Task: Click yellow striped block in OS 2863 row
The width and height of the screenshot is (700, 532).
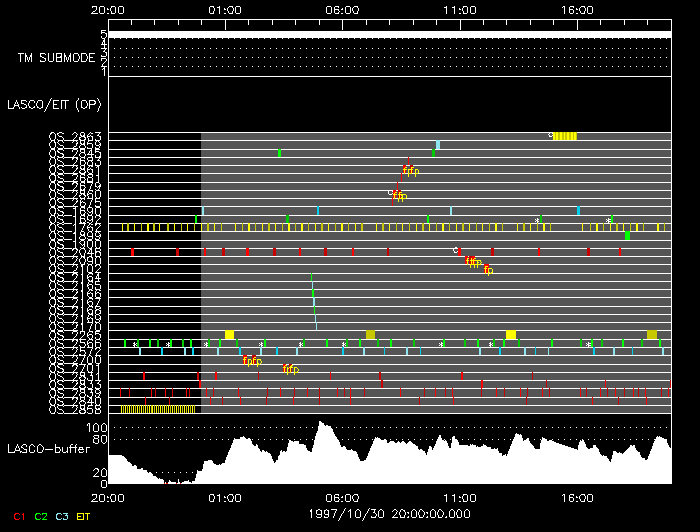Action: click(566, 136)
